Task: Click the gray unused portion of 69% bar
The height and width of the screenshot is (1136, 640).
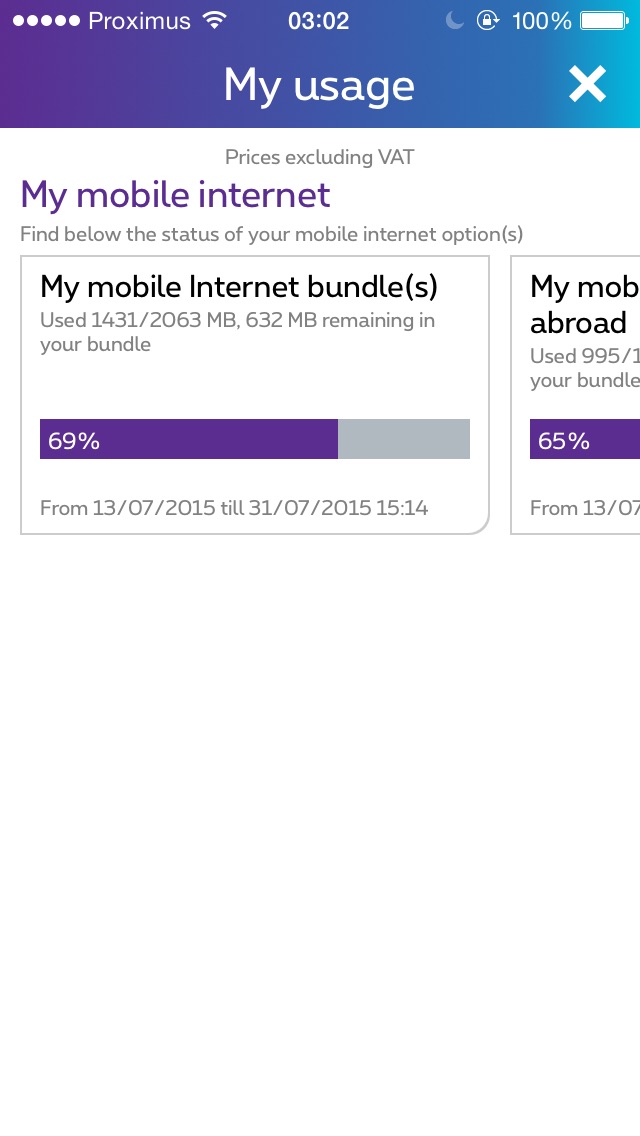Action: (404, 439)
